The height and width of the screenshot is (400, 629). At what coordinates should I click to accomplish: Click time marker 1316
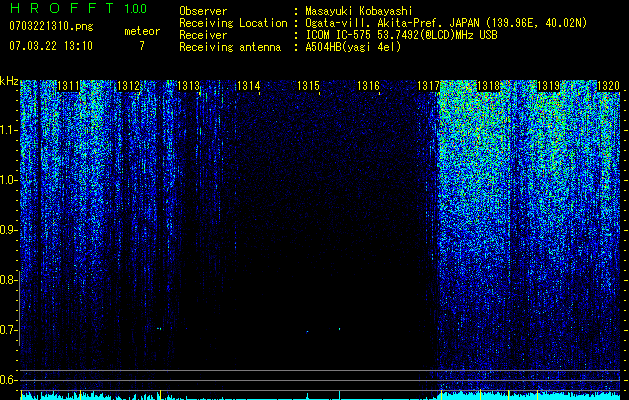pos(368,86)
